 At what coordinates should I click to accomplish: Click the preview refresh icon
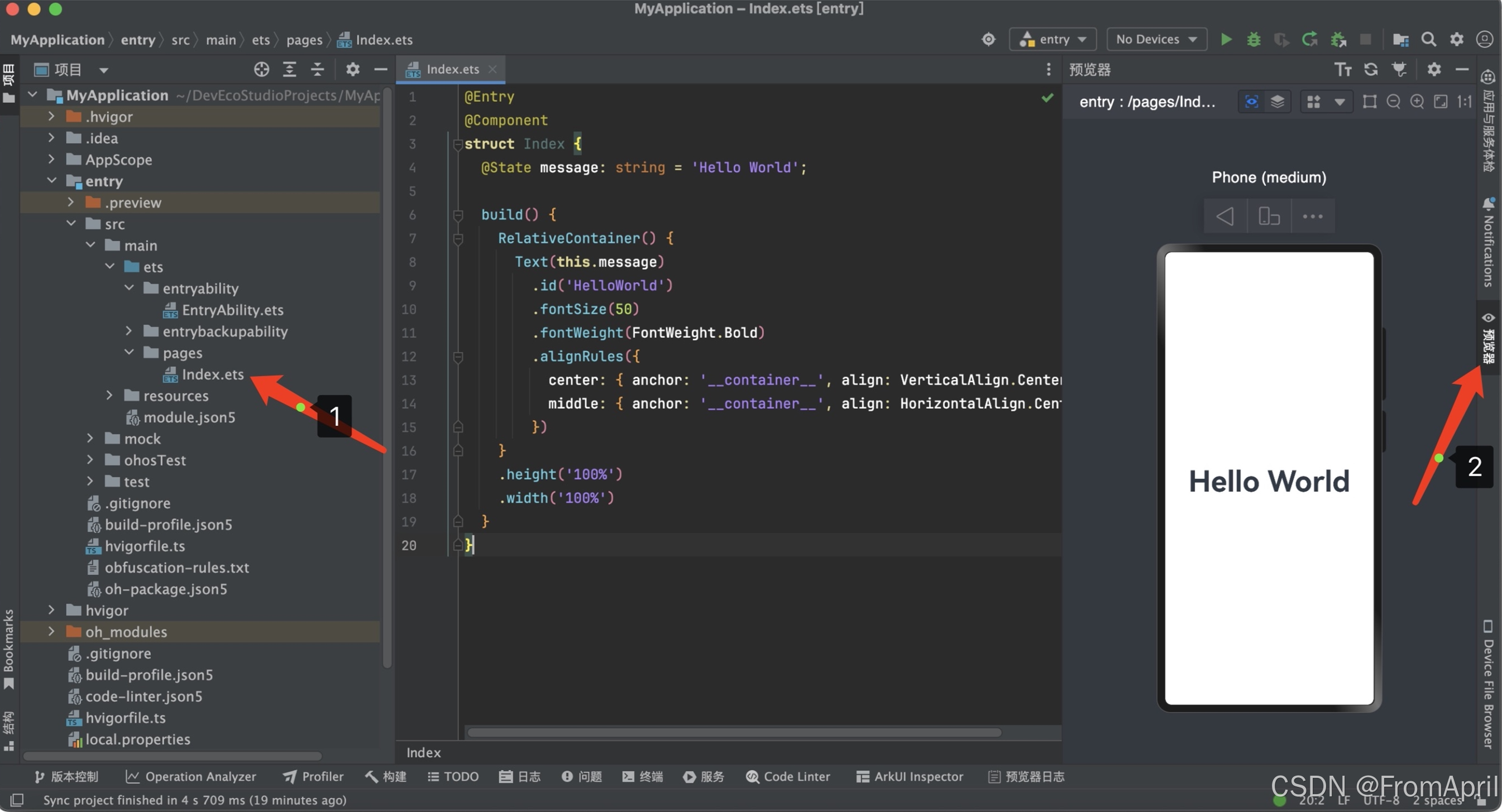coord(1371,69)
